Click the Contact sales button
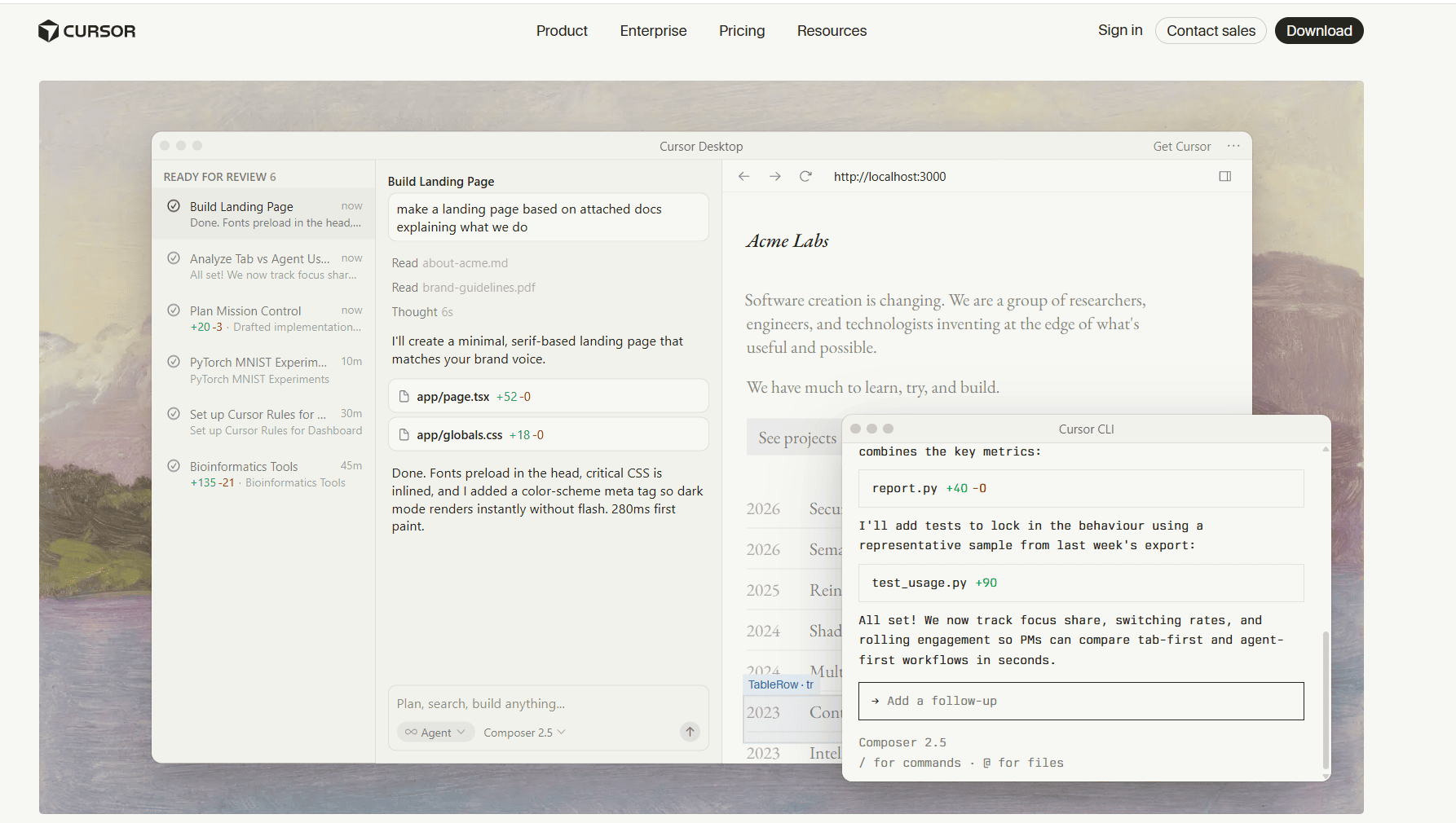The image size is (1456, 823). 1211,31
